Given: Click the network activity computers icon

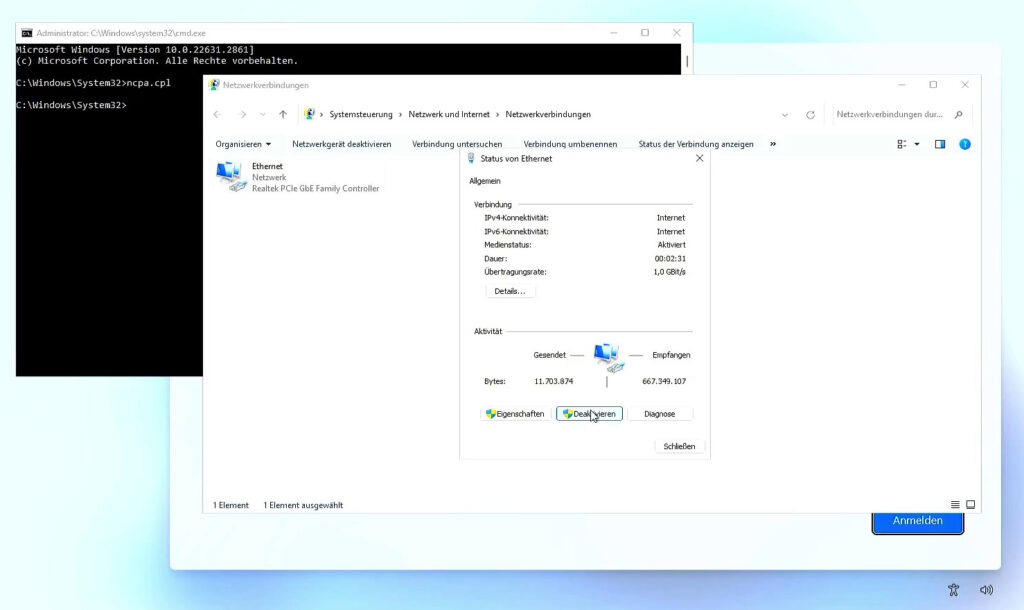Looking at the screenshot, I should (x=609, y=357).
